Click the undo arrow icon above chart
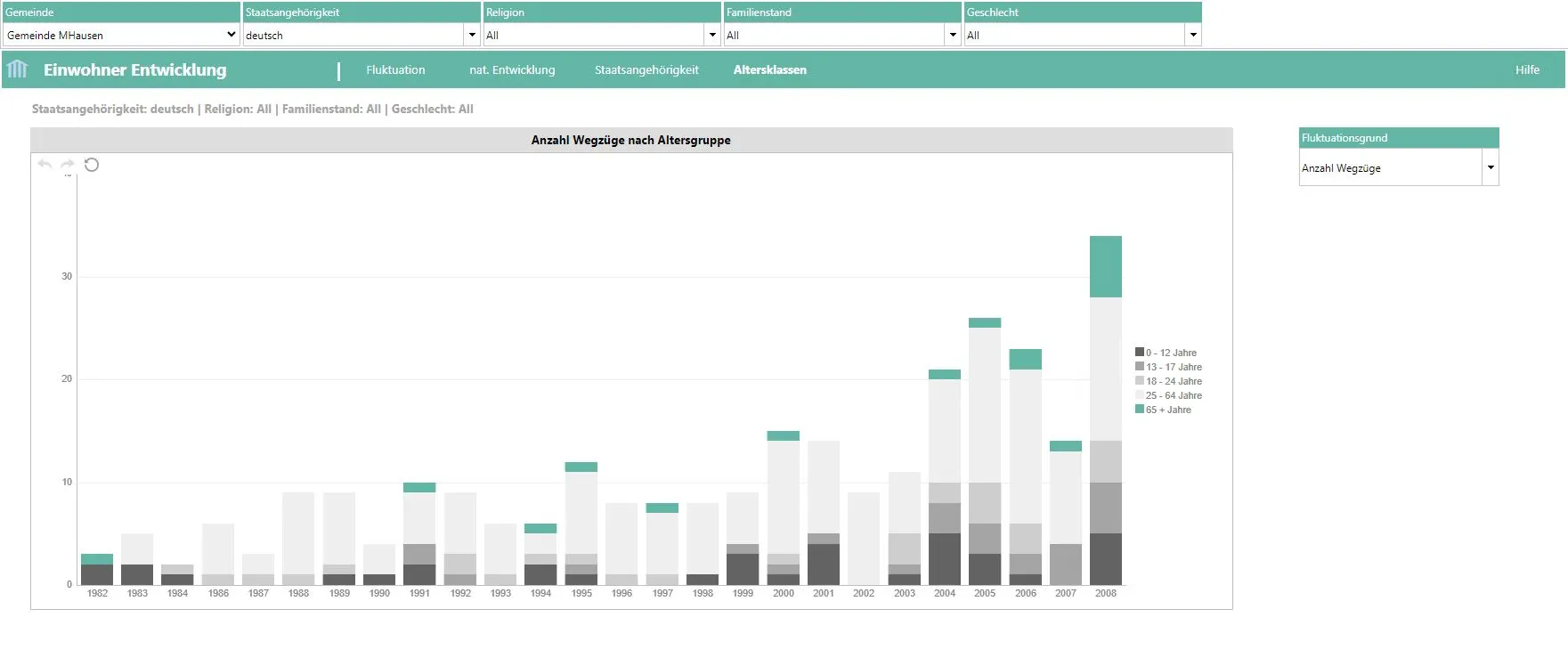 pos(45,165)
